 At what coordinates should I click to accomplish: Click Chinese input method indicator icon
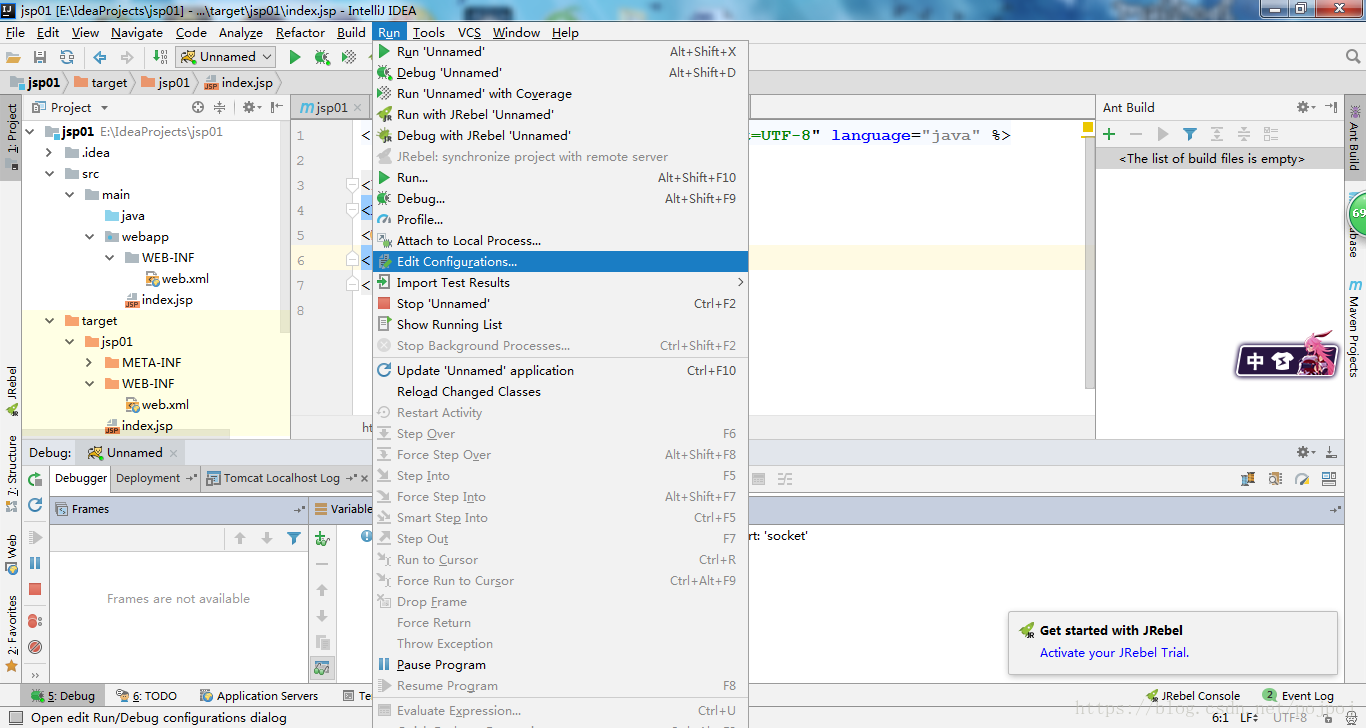pyautogui.click(x=1256, y=361)
